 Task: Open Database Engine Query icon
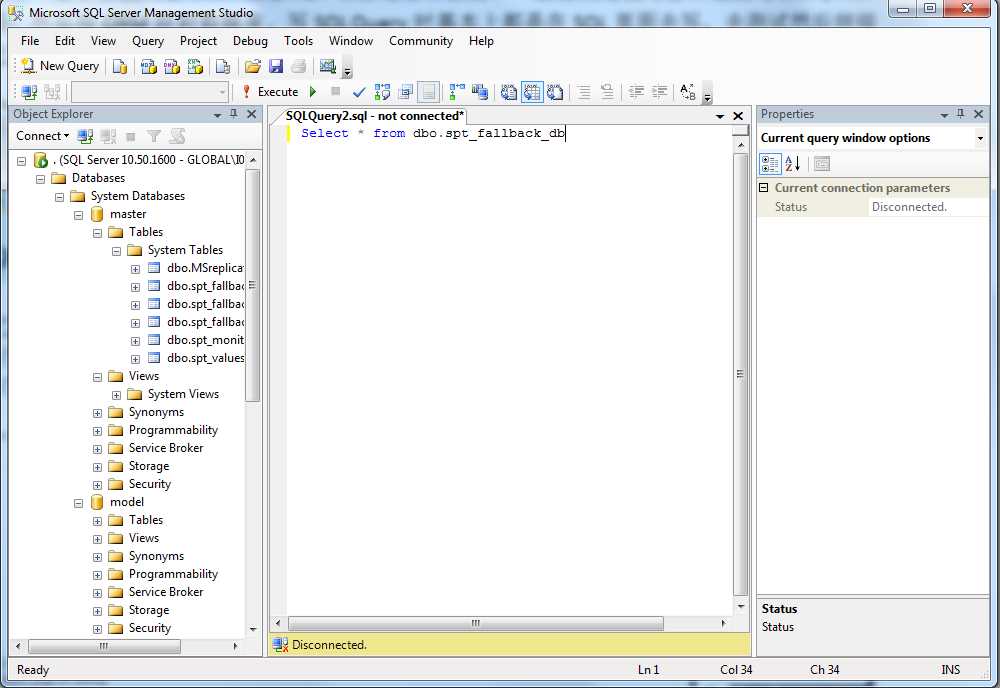click(119, 66)
